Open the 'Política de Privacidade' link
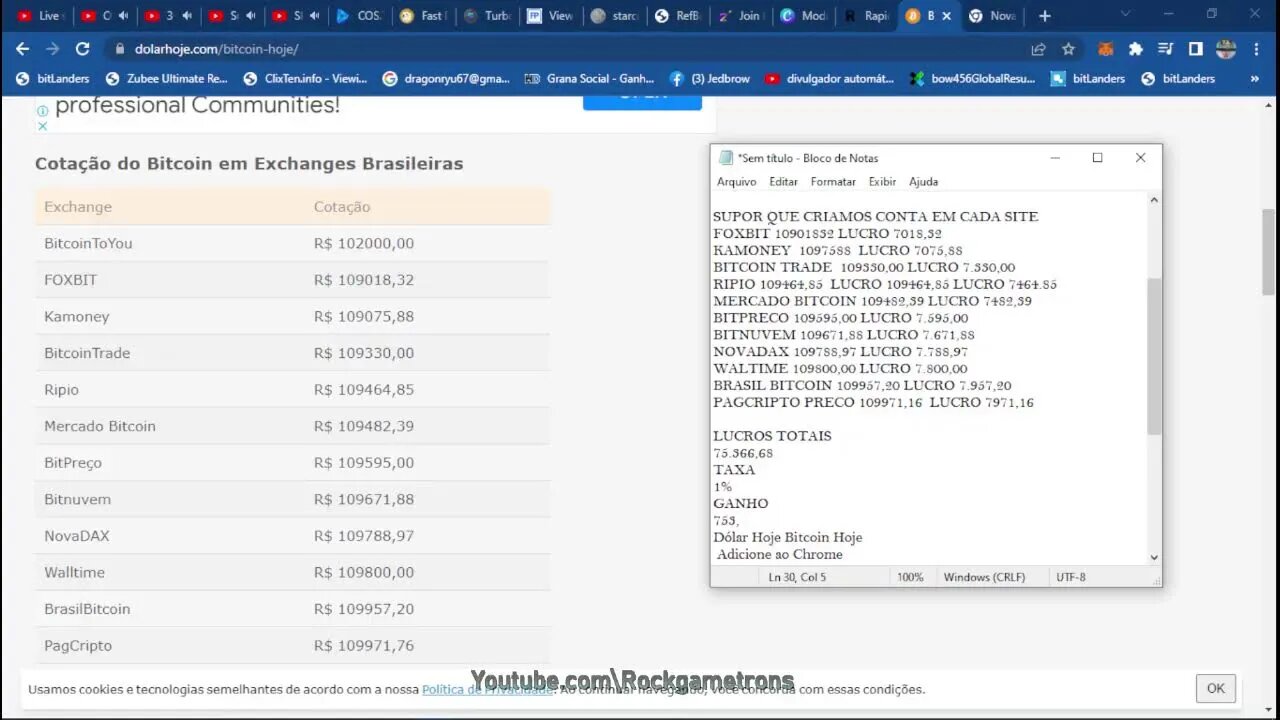Viewport: 1280px width, 720px height. pyautogui.click(x=487, y=689)
